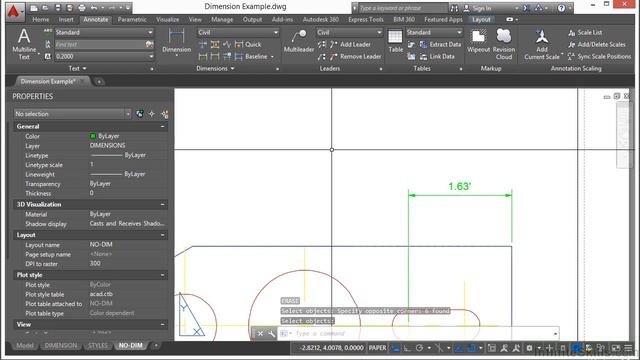Expand the Text panel flyout
Screen dimensions: 640x360
click(x=78, y=69)
